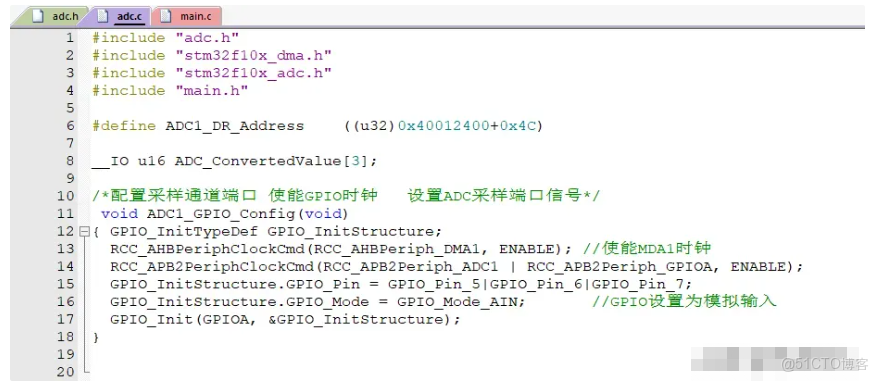
Task: Open the main.c tab
Action: [x=188, y=16]
